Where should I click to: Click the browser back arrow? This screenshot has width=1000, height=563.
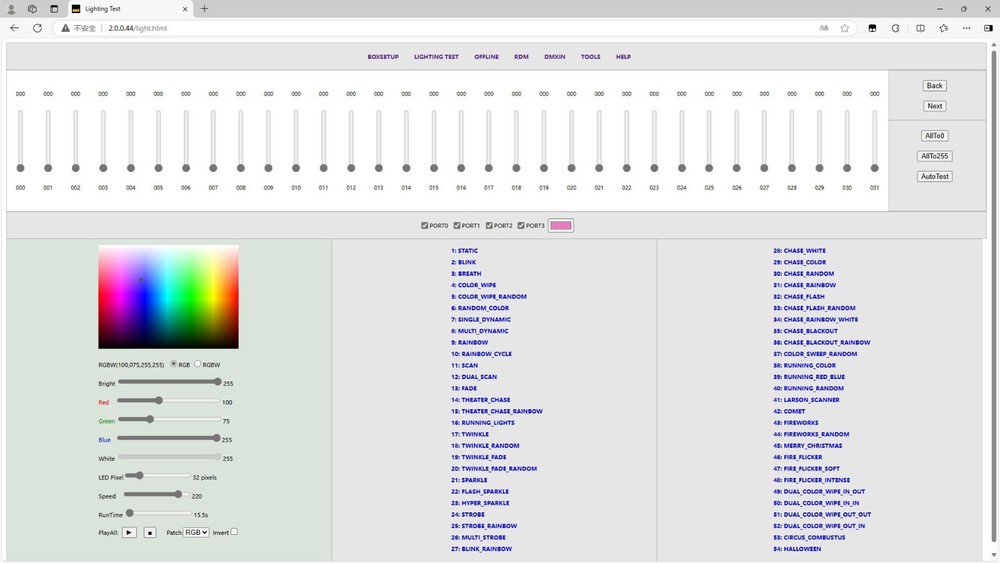(14, 28)
